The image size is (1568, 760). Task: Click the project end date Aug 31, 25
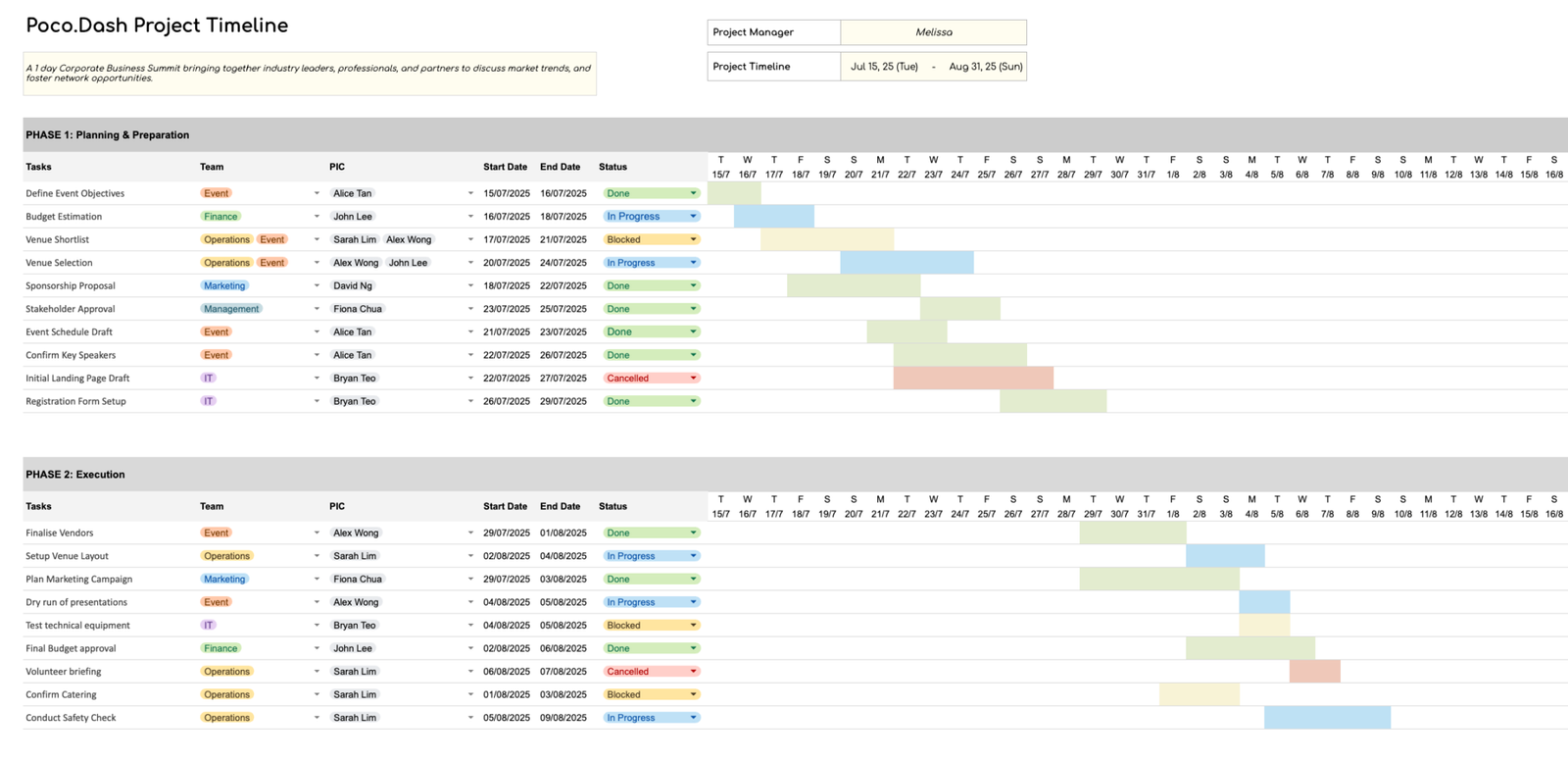pyautogui.click(x=985, y=67)
